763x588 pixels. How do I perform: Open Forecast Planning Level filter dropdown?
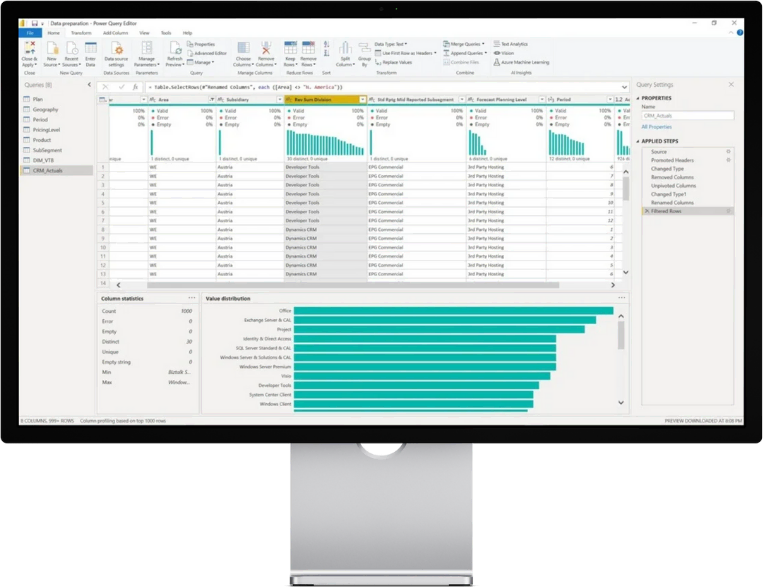click(x=542, y=100)
